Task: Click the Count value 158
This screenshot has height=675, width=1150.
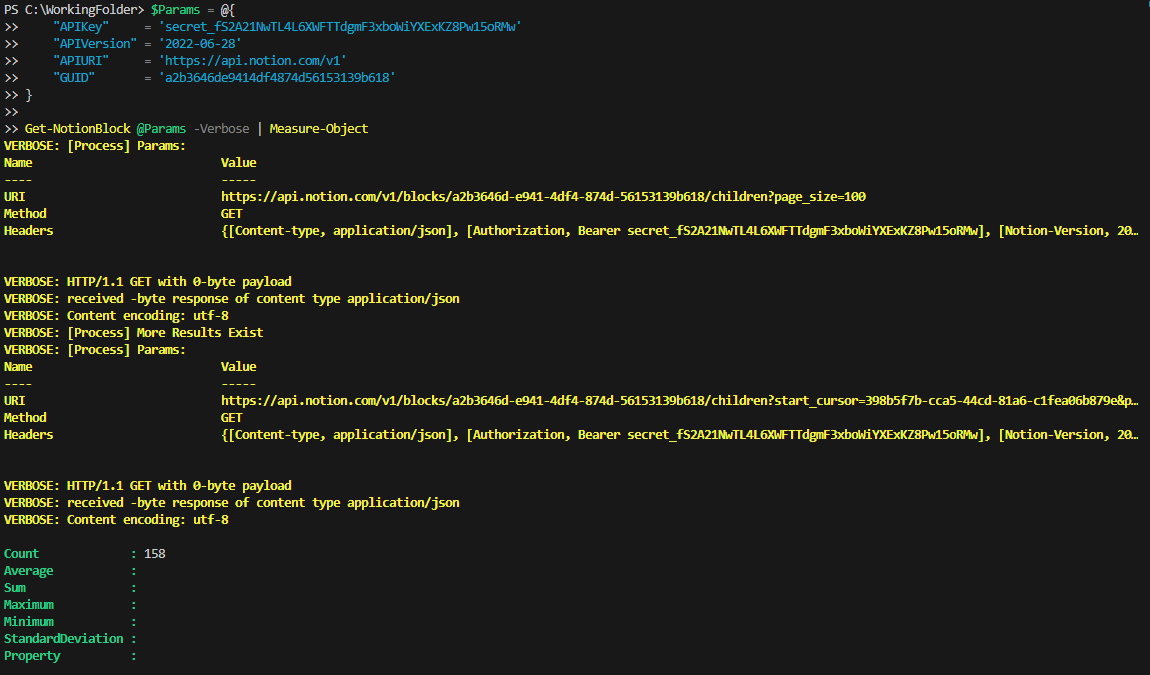Action: click(155, 554)
